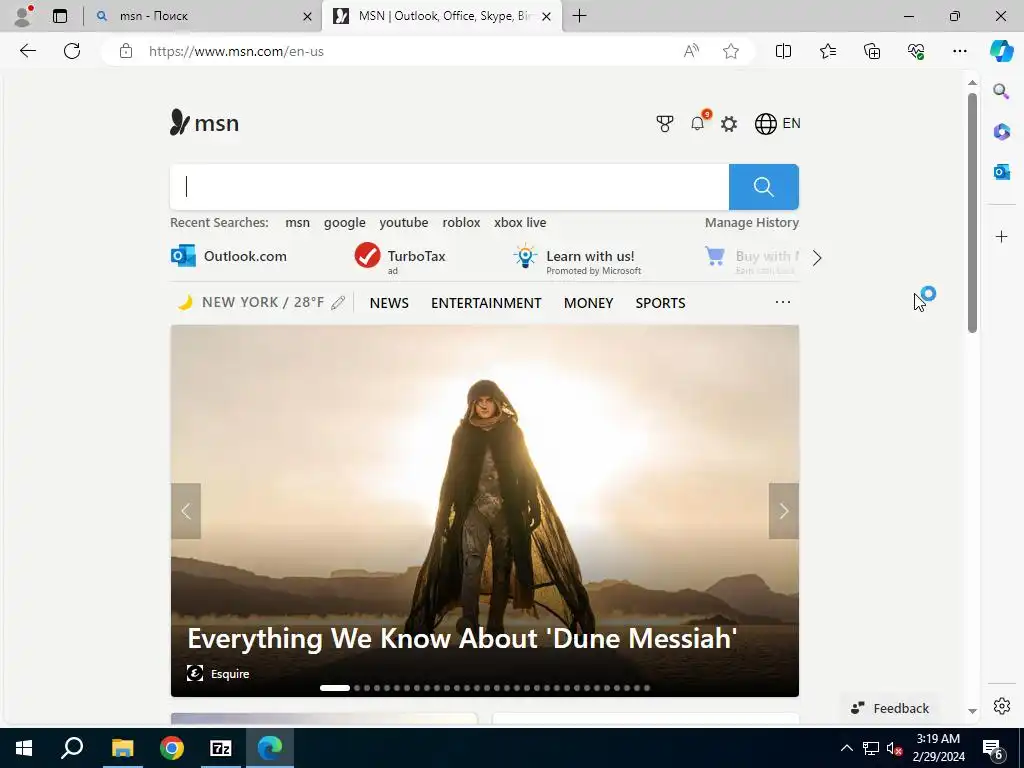The width and height of the screenshot is (1024, 768).
Task: Click the MSN search input field
Action: [449, 187]
